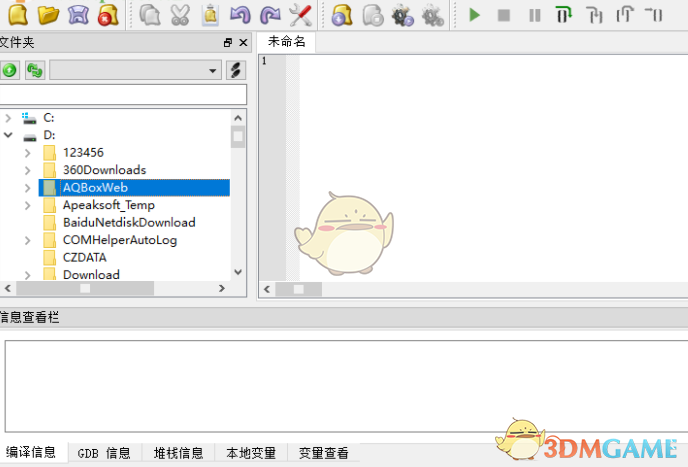Click the new project file icon
Screen dimensions: 688x467
tap(342, 15)
